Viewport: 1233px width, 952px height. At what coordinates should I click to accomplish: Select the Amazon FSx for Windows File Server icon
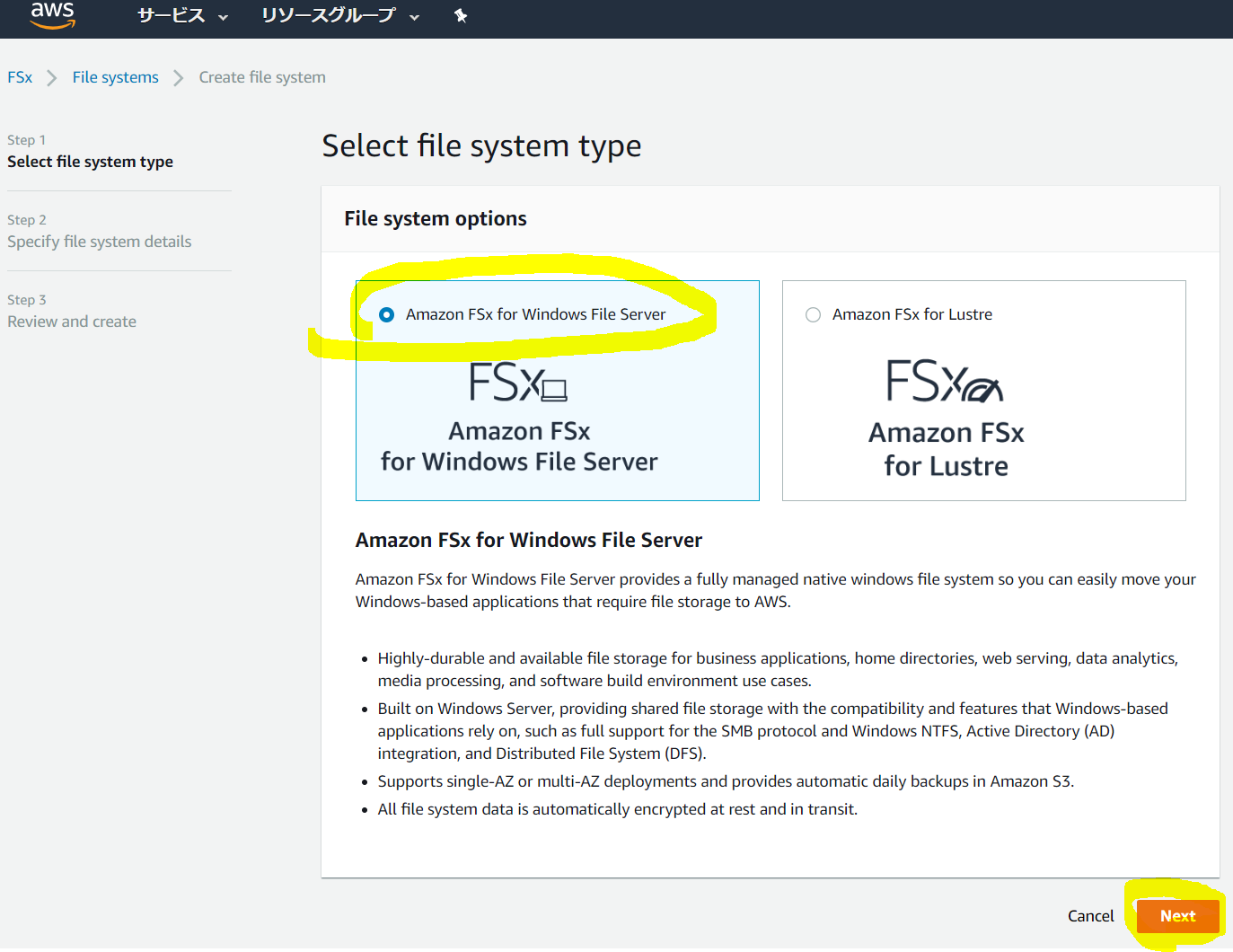519,382
